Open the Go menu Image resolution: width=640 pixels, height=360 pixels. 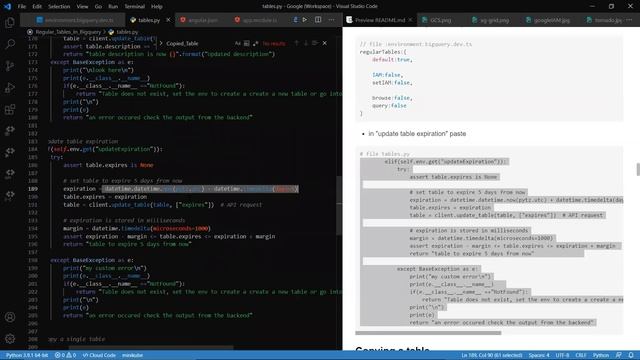(x=98, y=7)
